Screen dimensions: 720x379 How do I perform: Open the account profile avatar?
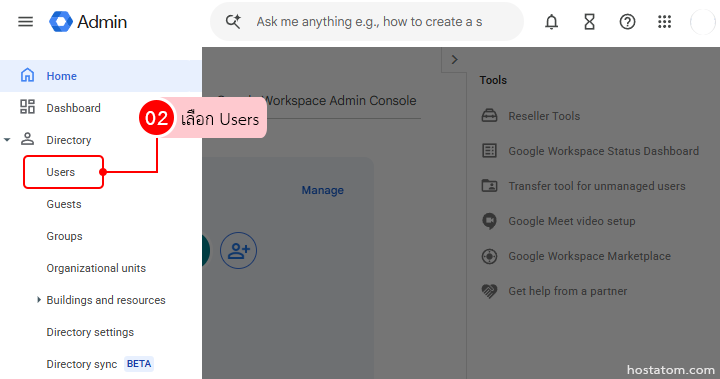pos(703,22)
